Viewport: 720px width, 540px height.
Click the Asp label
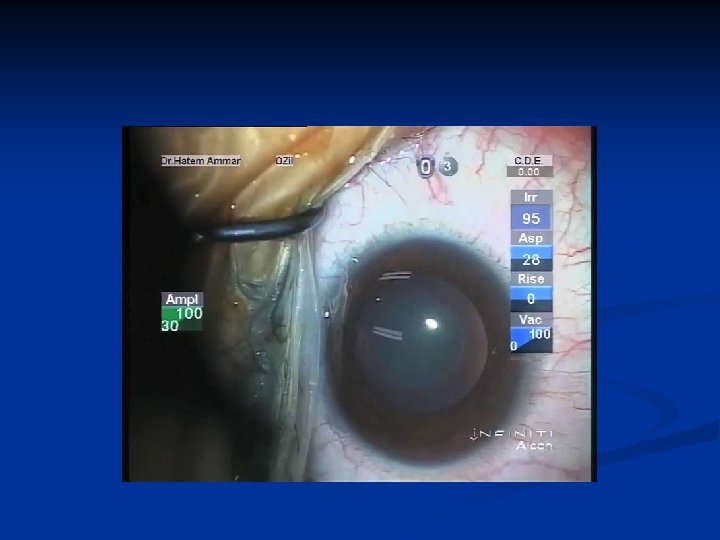tap(531, 238)
